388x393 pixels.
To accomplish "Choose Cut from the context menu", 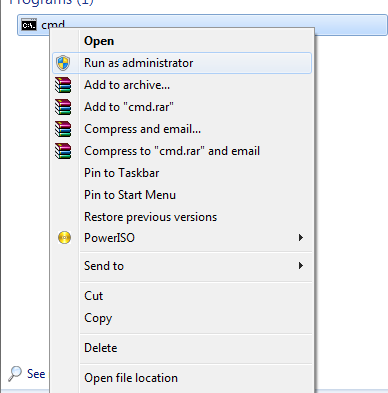I will (182, 296).
